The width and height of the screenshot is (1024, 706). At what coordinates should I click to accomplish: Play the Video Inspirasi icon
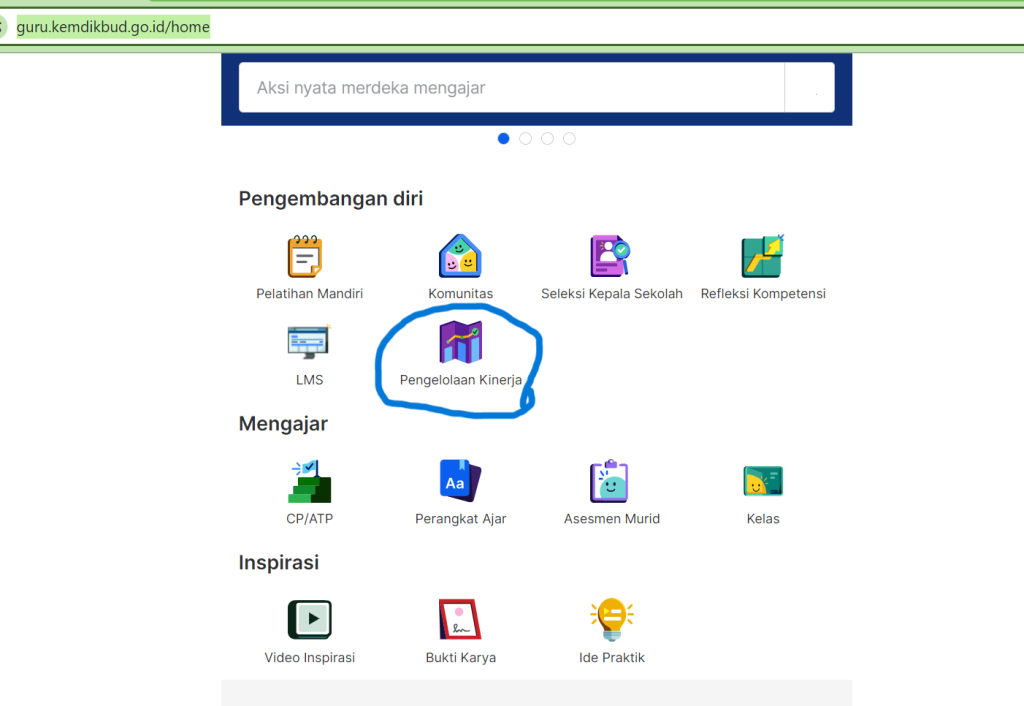point(309,620)
